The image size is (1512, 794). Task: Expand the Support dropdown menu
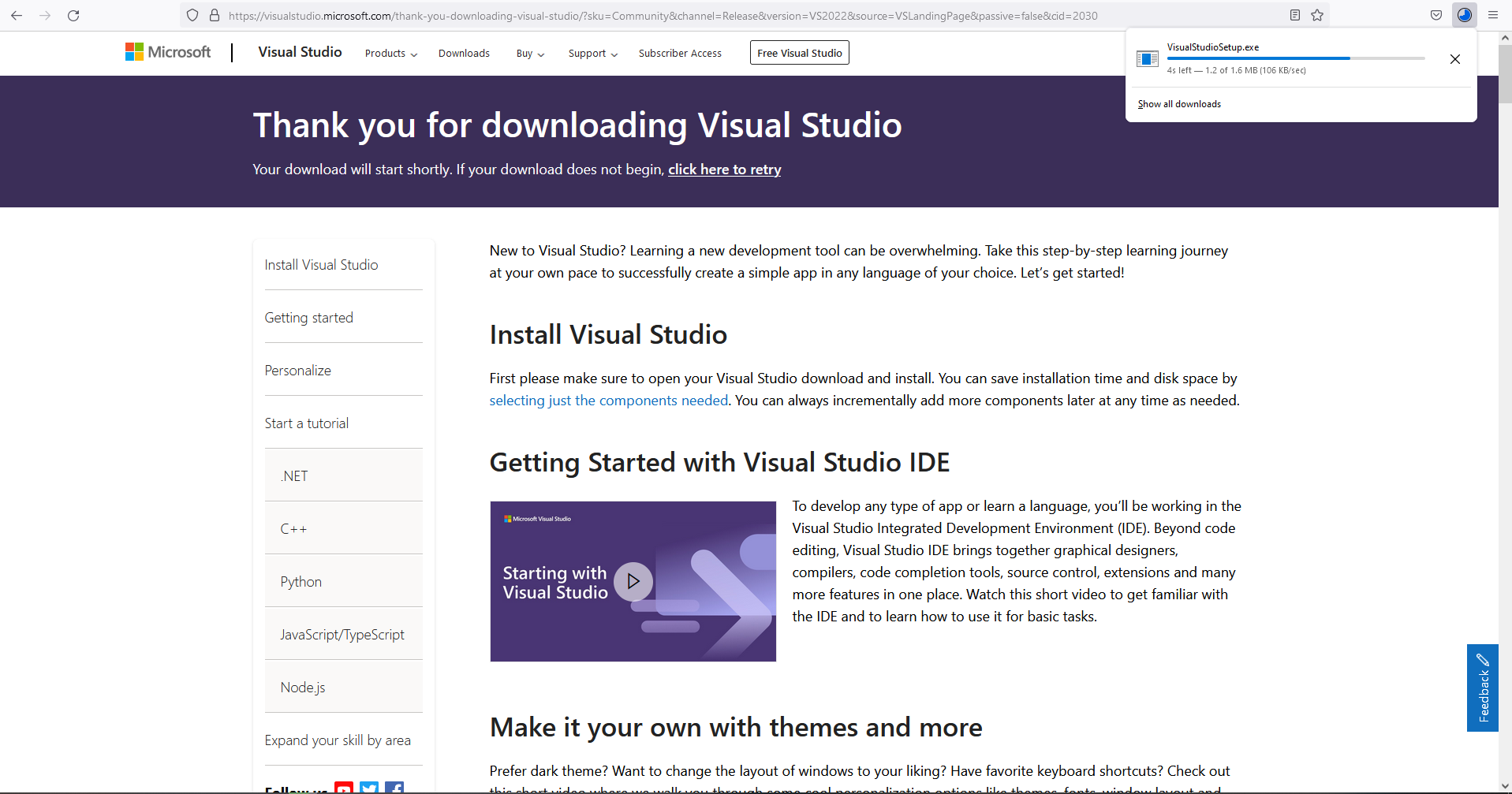593,53
